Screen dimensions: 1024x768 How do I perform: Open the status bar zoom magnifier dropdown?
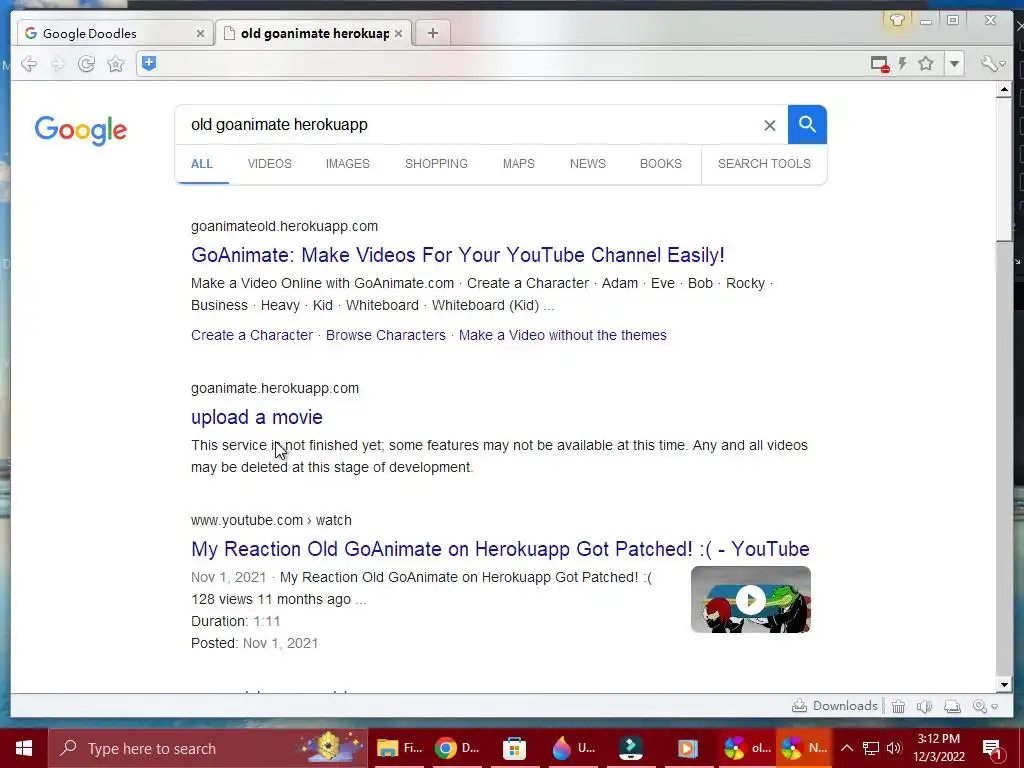(x=985, y=706)
